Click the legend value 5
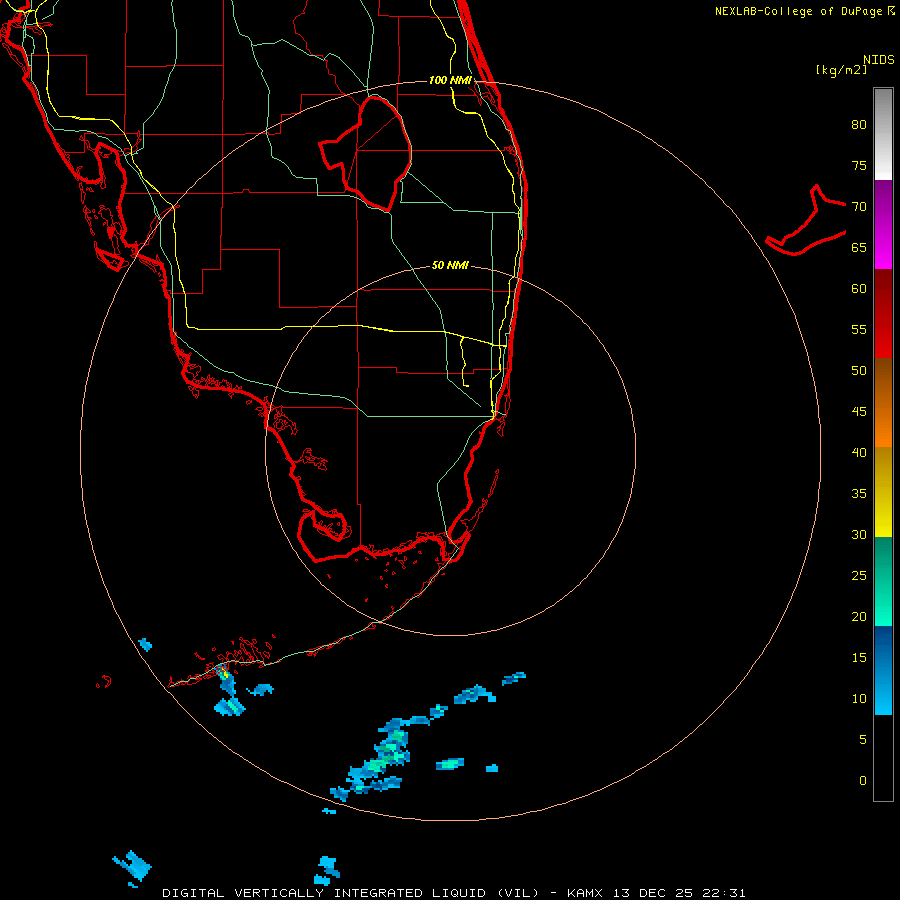The image size is (900, 900). (x=863, y=740)
